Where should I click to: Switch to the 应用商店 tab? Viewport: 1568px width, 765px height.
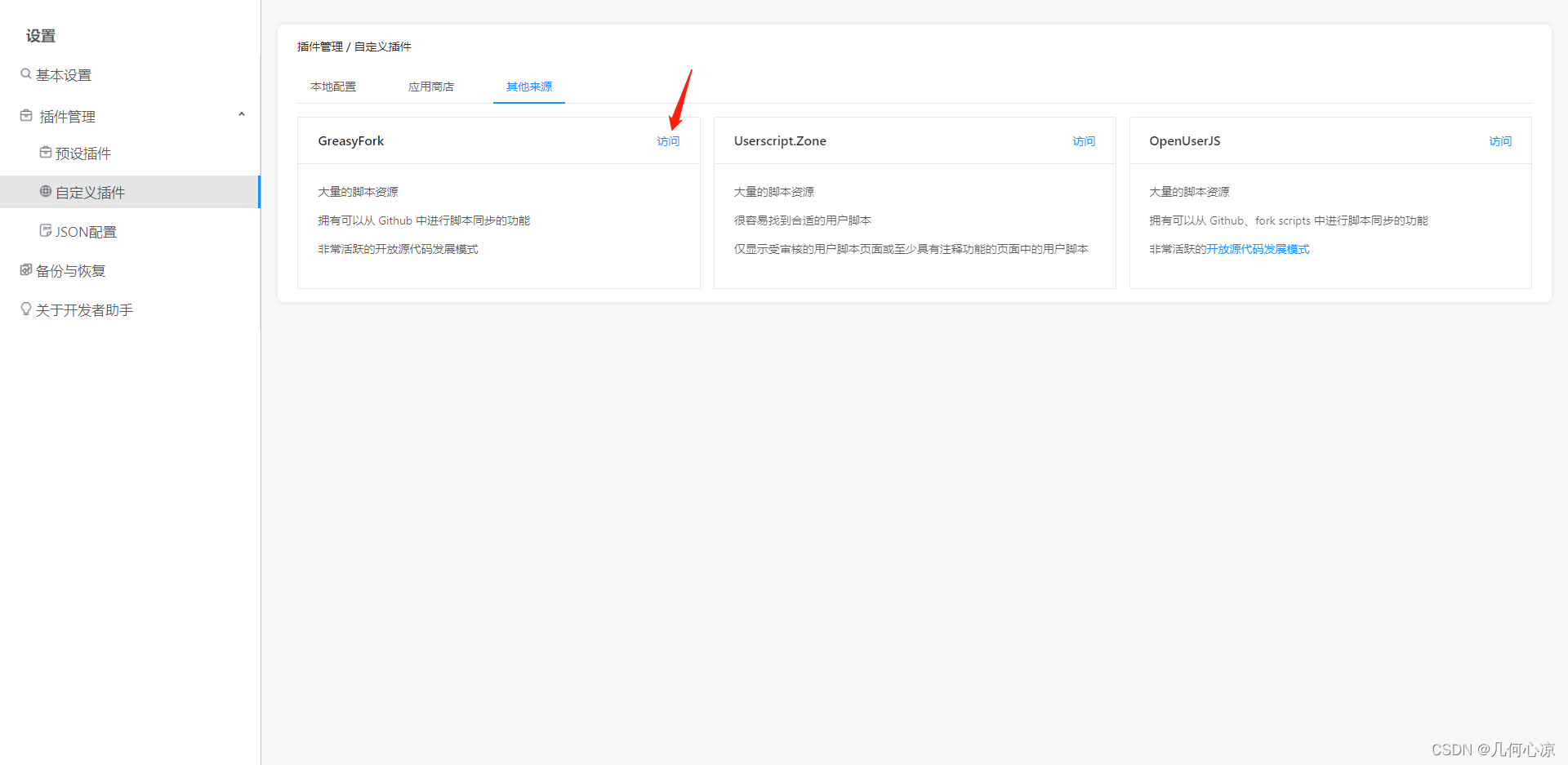[431, 87]
